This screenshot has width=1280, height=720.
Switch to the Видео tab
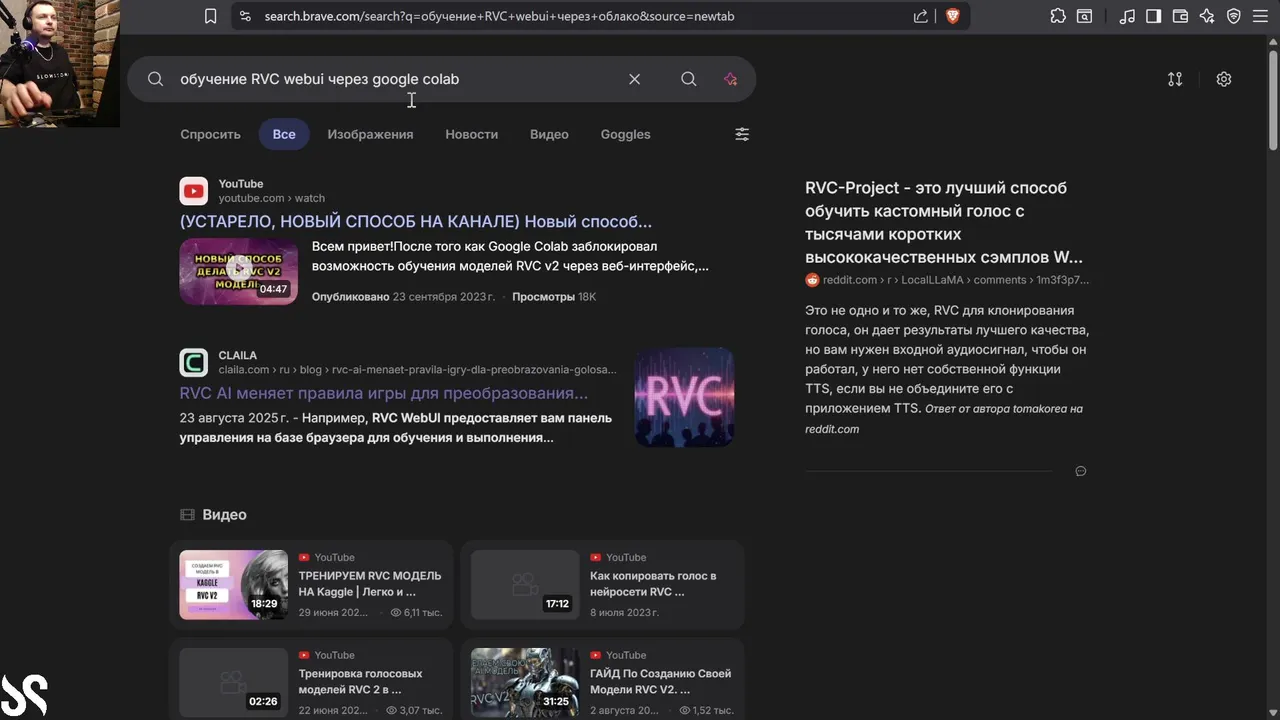549,134
